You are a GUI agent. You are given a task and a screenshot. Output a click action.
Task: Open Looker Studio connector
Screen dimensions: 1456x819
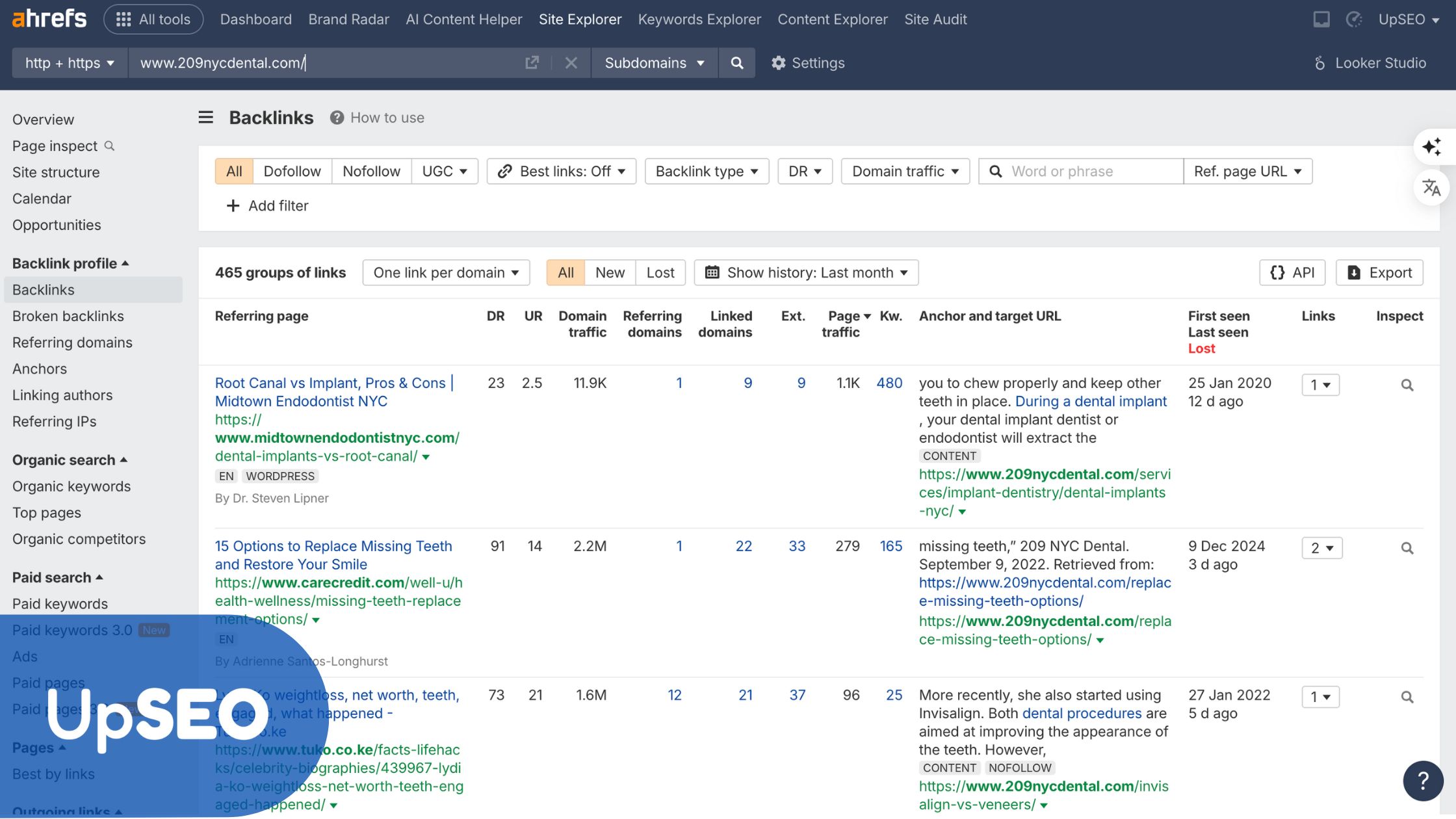pyautogui.click(x=1370, y=63)
